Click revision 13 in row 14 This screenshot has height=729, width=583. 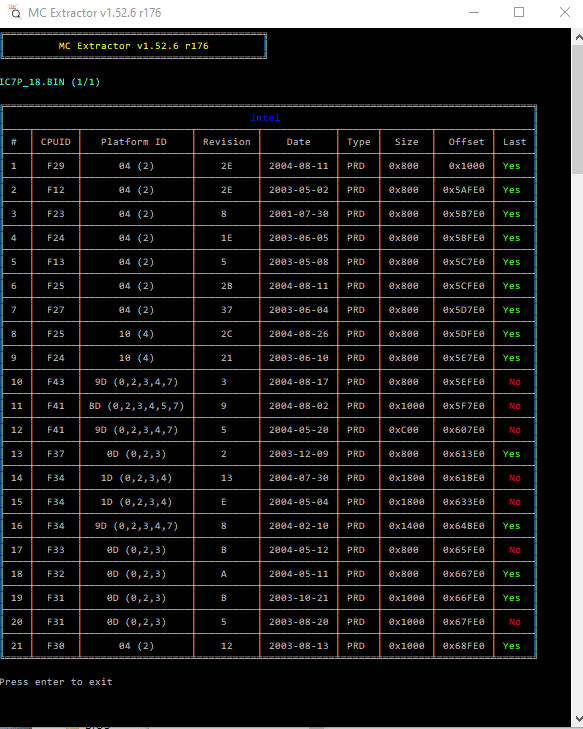point(226,478)
